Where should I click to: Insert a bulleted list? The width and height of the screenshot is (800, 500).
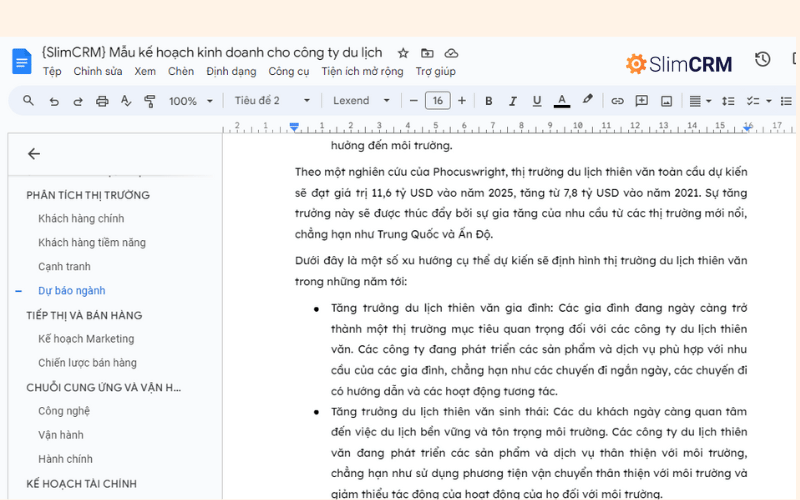[x=786, y=101]
